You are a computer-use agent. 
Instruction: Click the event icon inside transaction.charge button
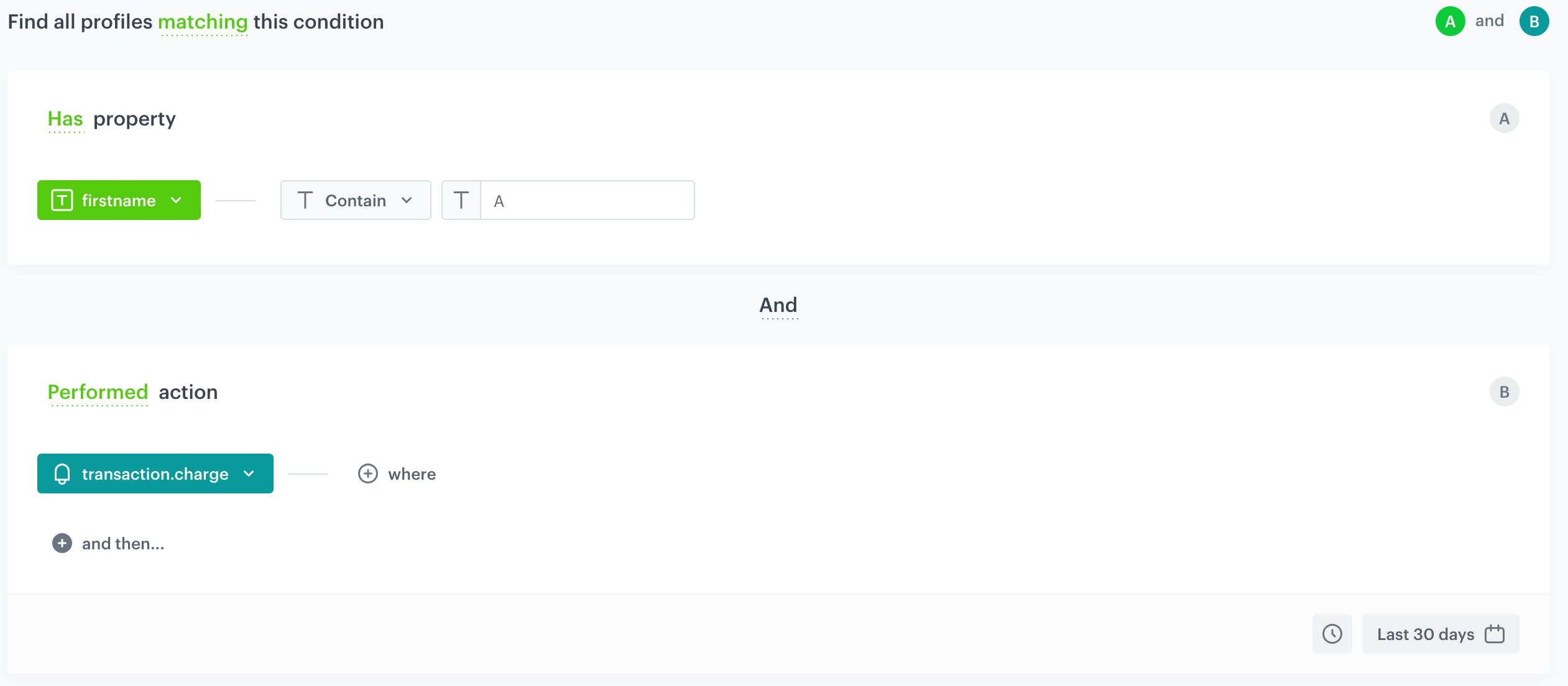62,473
